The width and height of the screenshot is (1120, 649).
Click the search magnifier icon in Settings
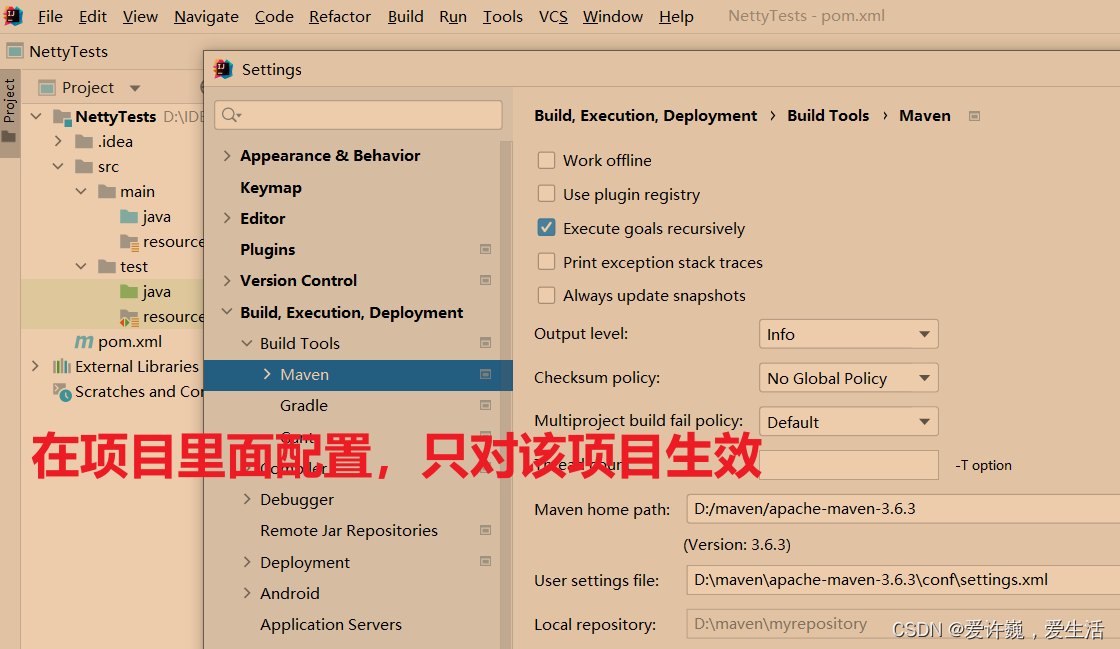tap(231, 115)
